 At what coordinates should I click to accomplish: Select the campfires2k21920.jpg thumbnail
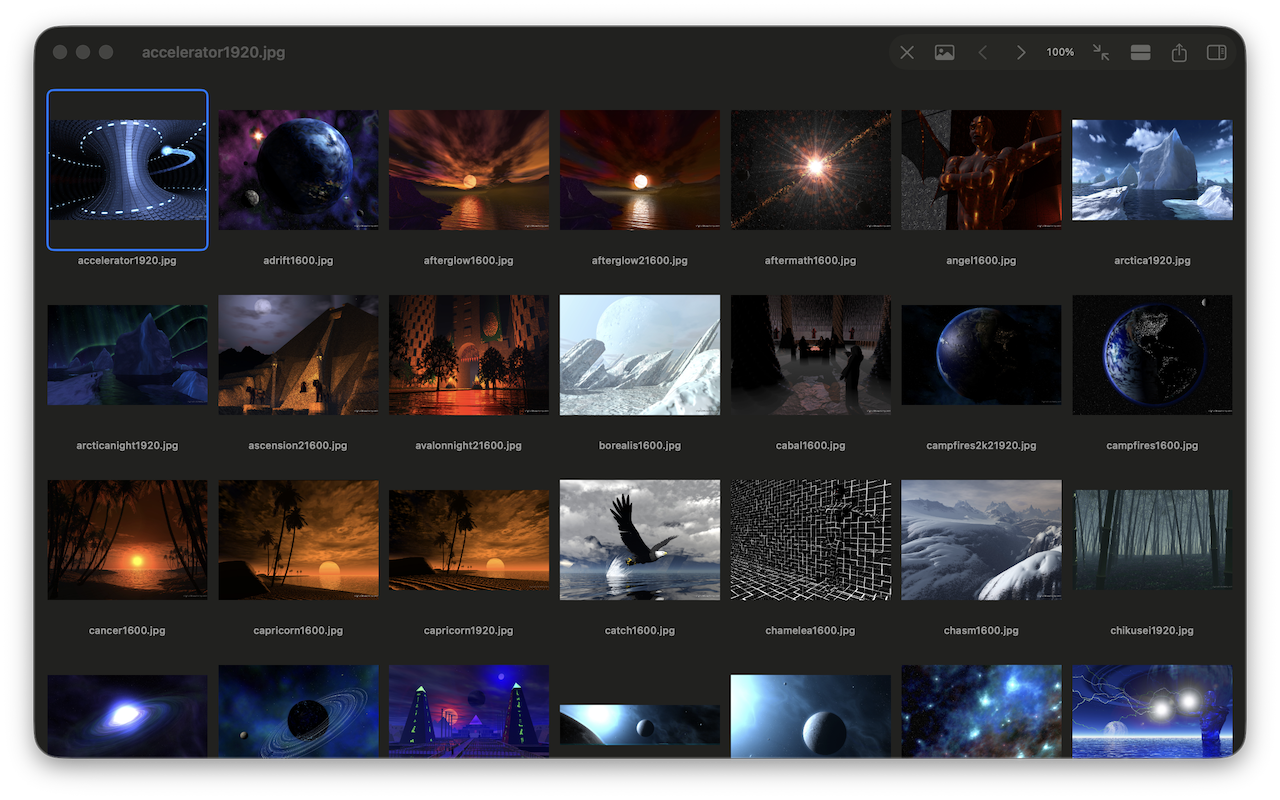coord(981,355)
